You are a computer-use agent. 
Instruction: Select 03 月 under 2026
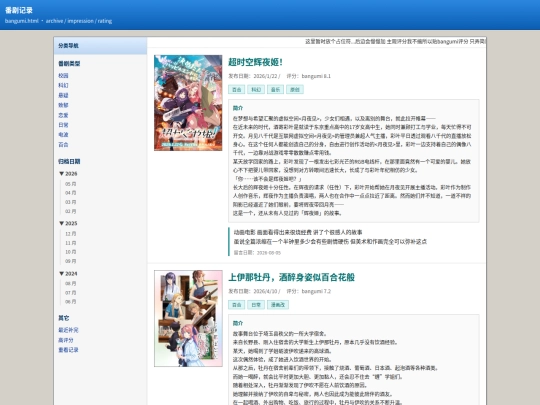(x=71, y=202)
